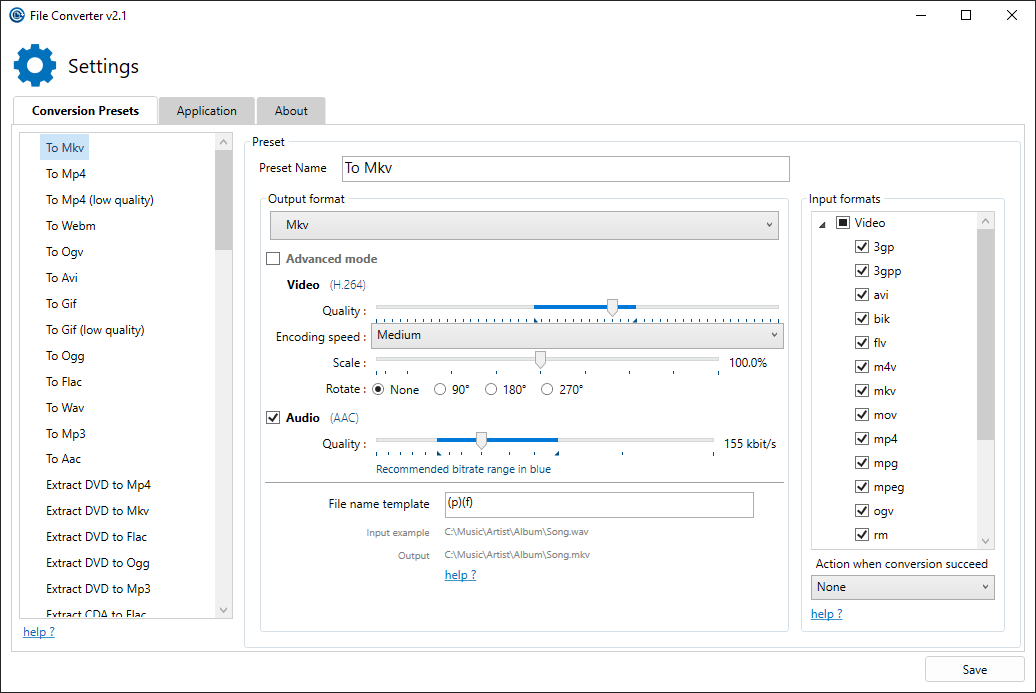The image size is (1036, 693).
Task: Open the Encoding speed dropdown
Action: click(577, 335)
